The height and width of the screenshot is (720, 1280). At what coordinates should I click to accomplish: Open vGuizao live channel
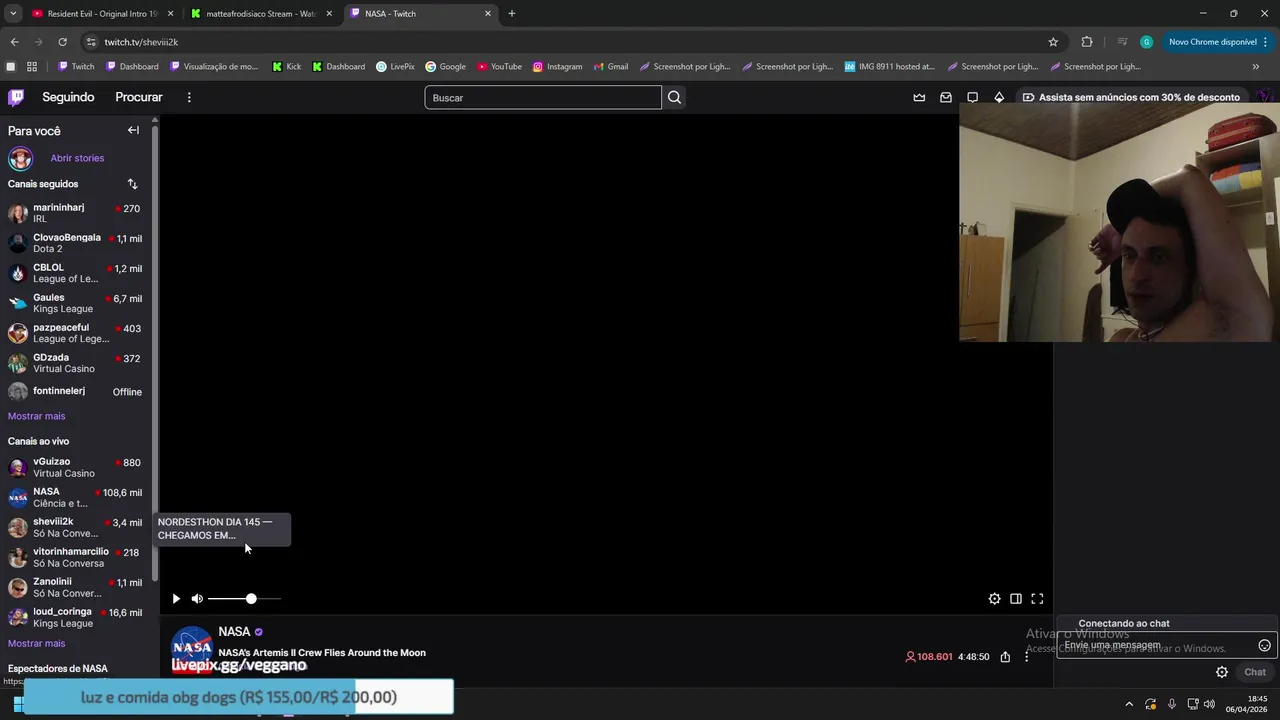point(76,467)
